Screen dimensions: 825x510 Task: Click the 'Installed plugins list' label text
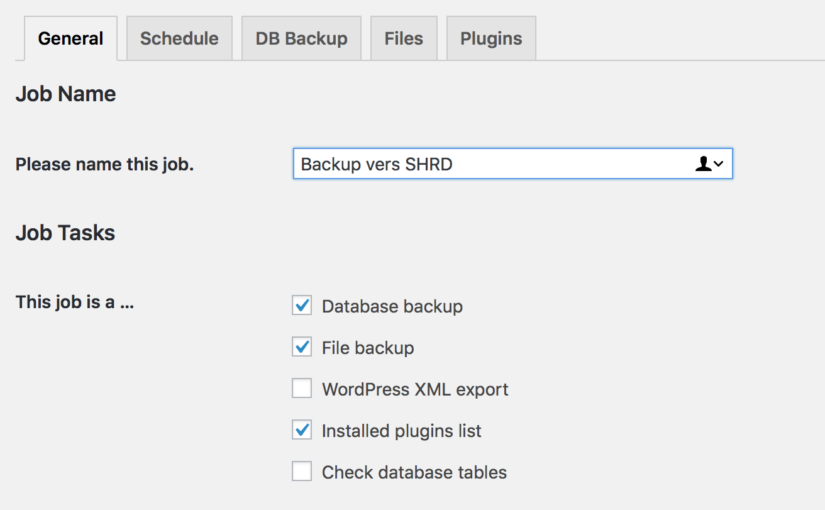click(x=401, y=431)
